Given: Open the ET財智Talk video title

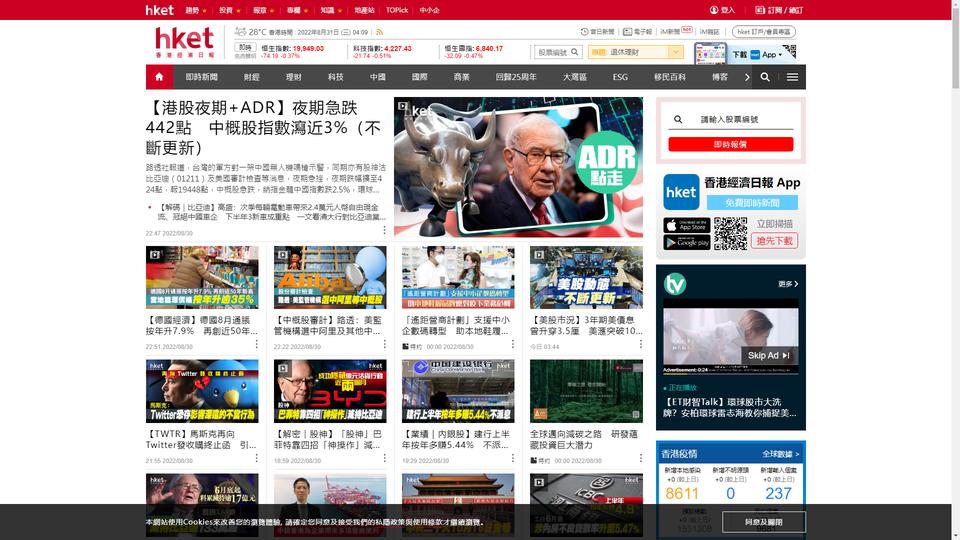Looking at the screenshot, I should coord(730,407).
